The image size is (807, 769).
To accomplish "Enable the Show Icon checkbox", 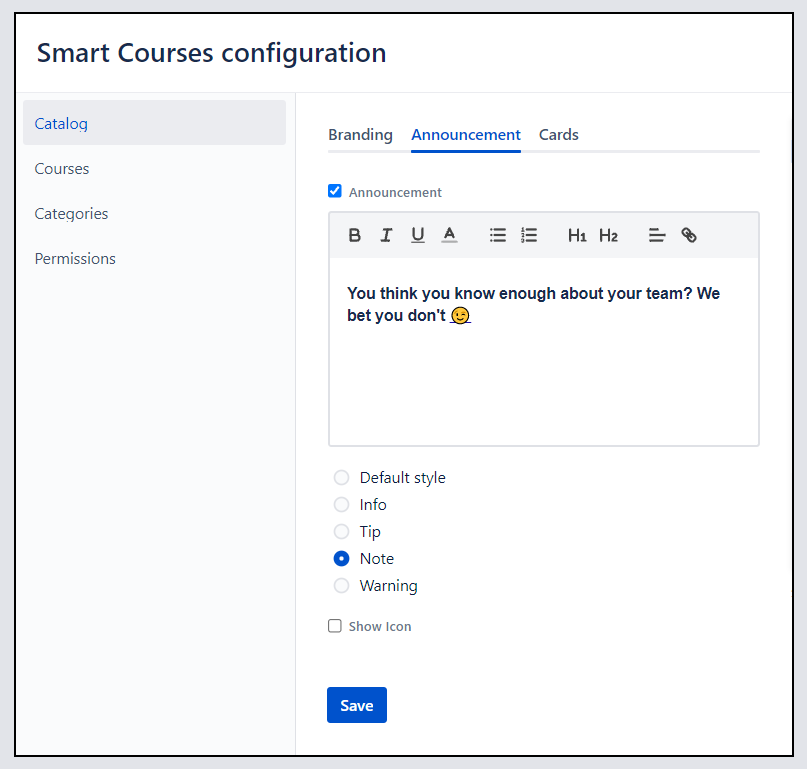I will 335,626.
